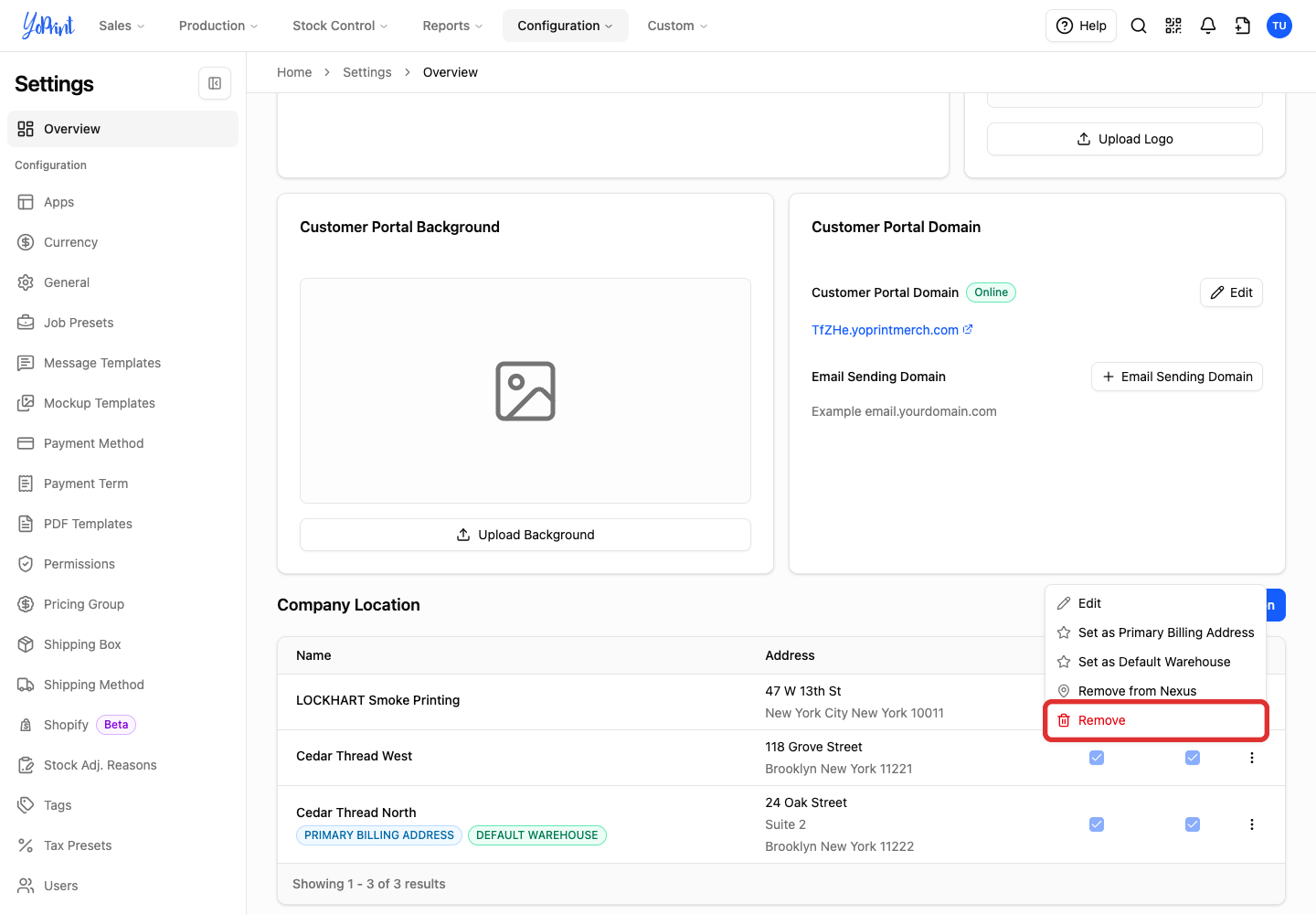Choose Edit from the context menu
This screenshot has width=1316, height=914.
[1156, 603]
